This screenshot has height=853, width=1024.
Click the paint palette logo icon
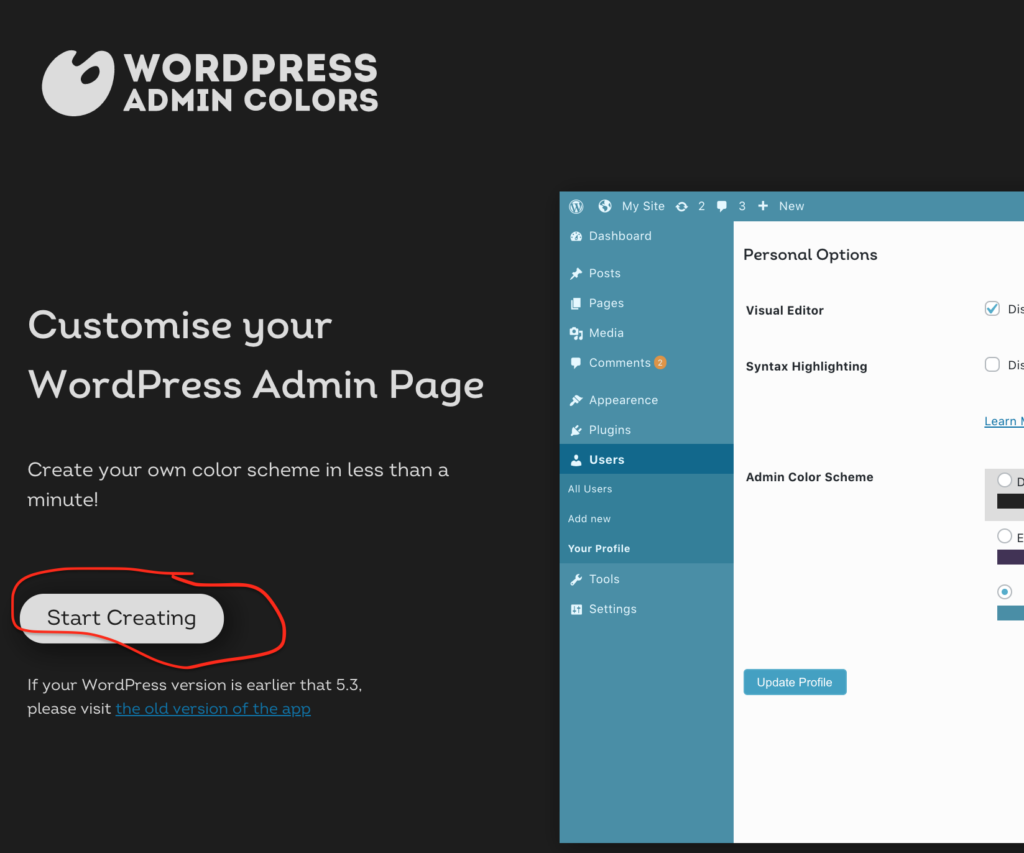(78, 83)
